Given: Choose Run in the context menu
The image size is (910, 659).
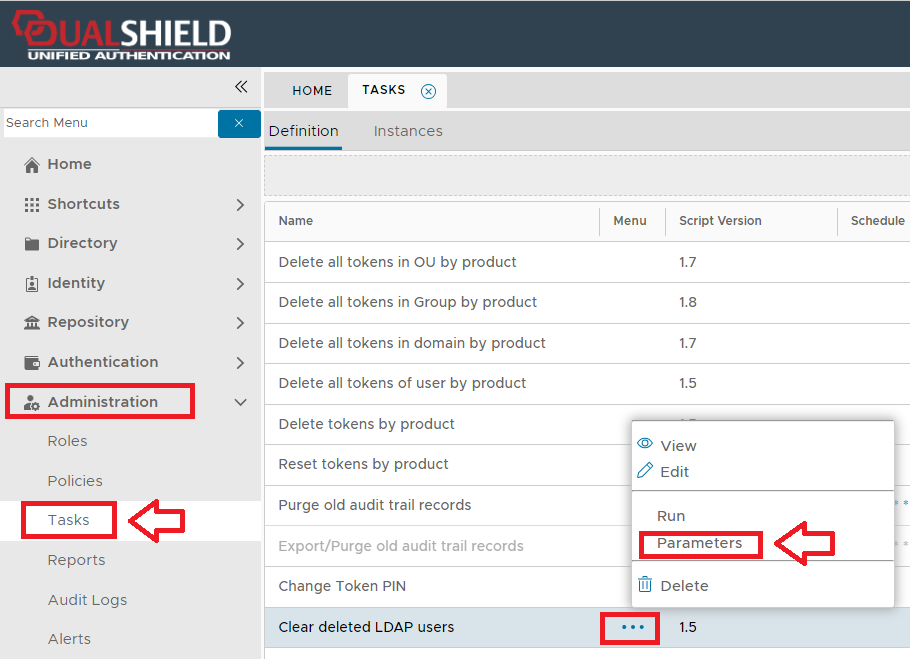Looking at the screenshot, I should 671,516.
